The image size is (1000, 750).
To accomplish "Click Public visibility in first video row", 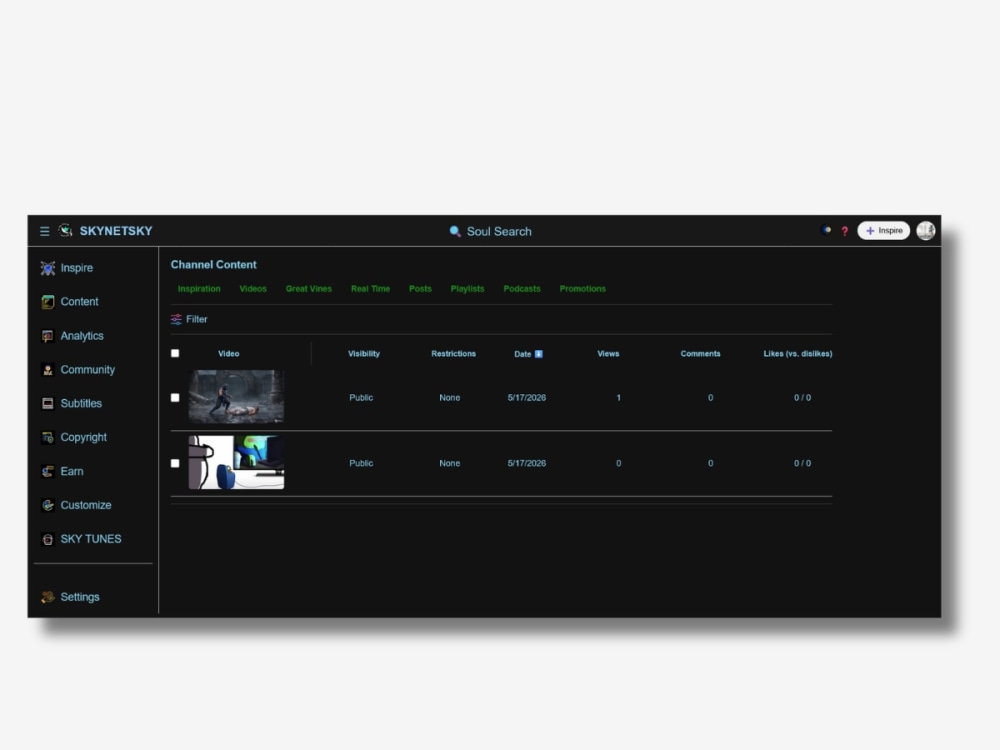I will pos(361,398).
